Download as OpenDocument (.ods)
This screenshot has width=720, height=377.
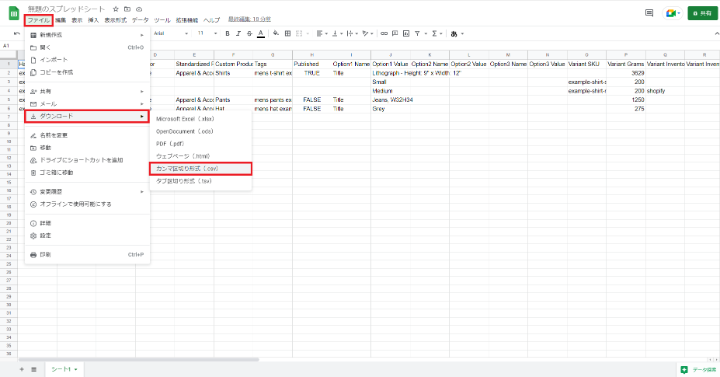[201, 131]
